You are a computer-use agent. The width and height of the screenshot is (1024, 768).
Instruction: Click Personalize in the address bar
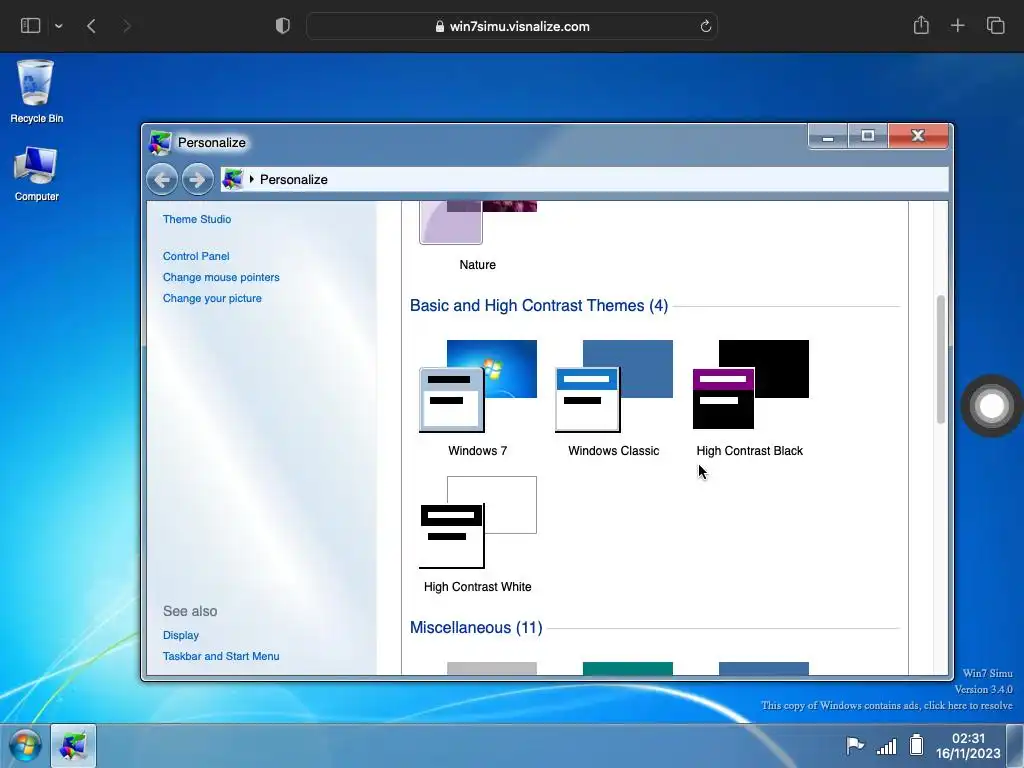(294, 179)
